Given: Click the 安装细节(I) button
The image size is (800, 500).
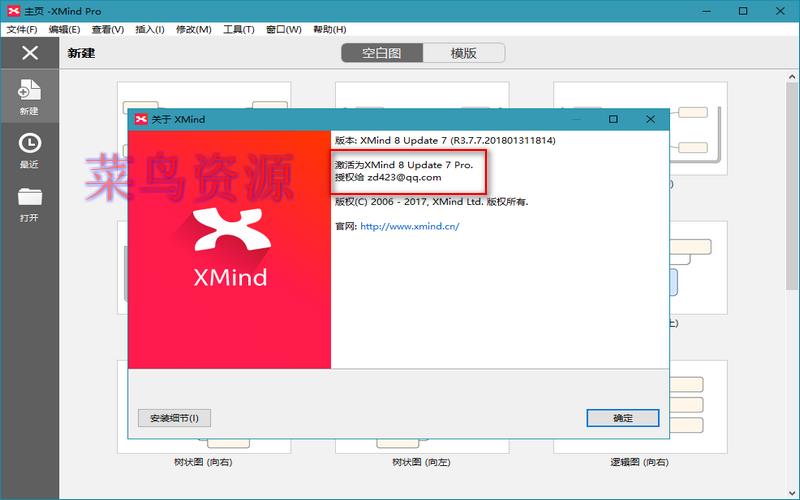Looking at the screenshot, I should pos(174,418).
